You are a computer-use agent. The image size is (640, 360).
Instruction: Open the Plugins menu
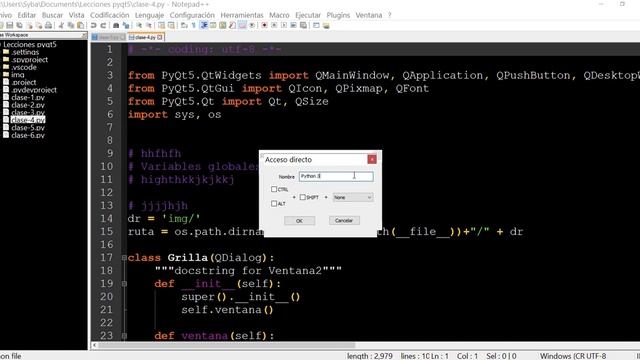click(x=338, y=15)
